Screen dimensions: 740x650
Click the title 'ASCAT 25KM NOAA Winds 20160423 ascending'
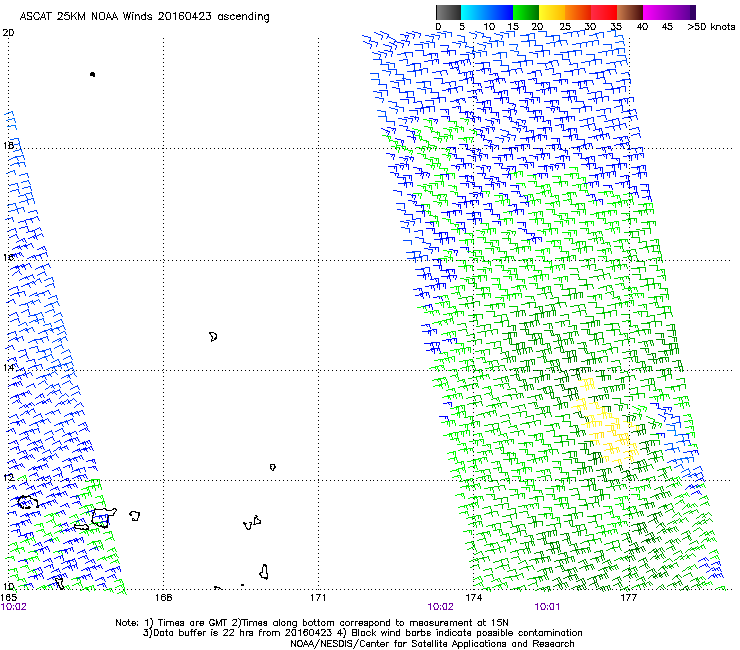point(144,17)
